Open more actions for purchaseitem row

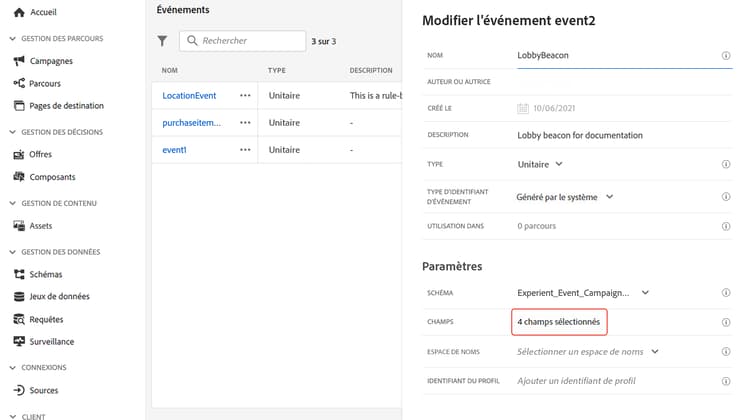tap(245, 123)
